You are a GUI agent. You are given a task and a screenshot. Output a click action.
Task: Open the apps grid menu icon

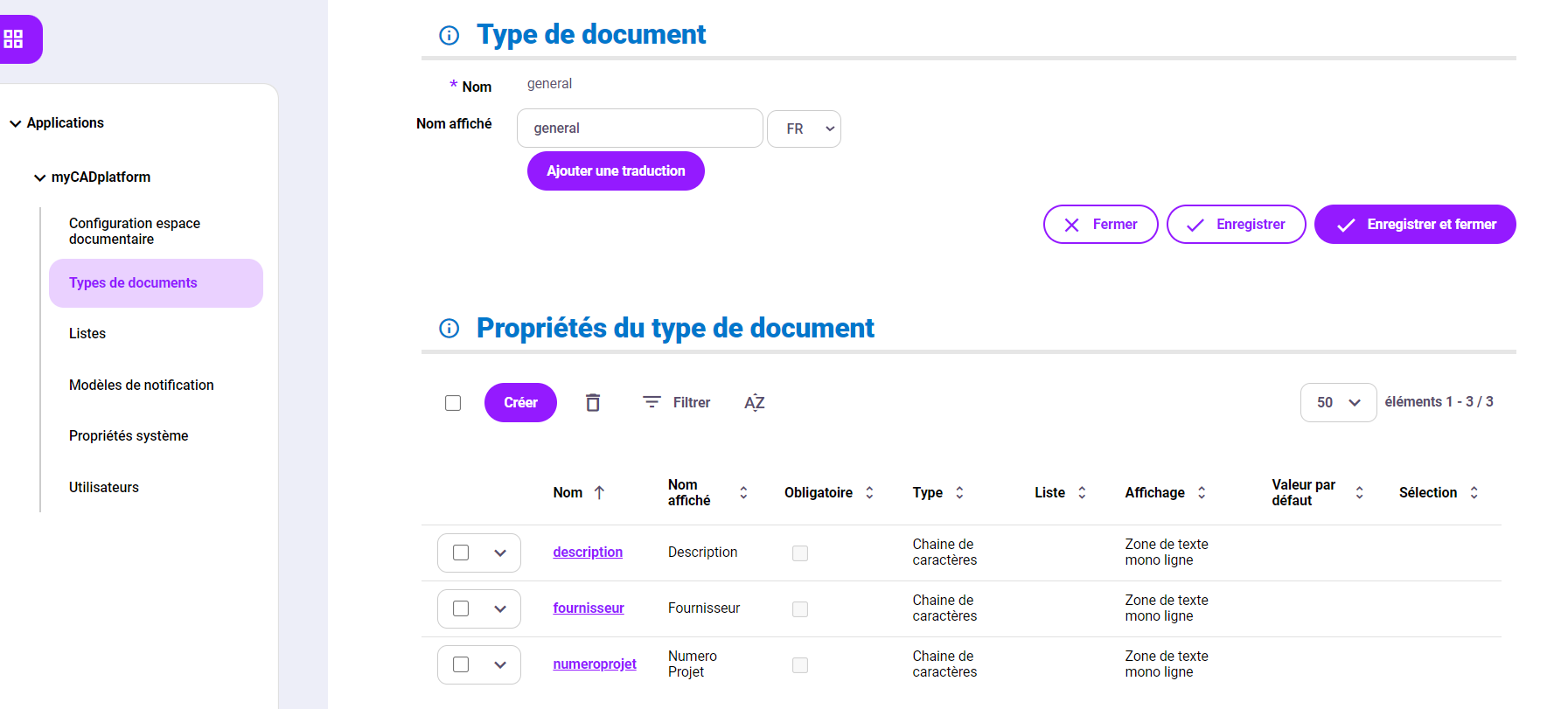pyautogui.click(x=14, y=39)
